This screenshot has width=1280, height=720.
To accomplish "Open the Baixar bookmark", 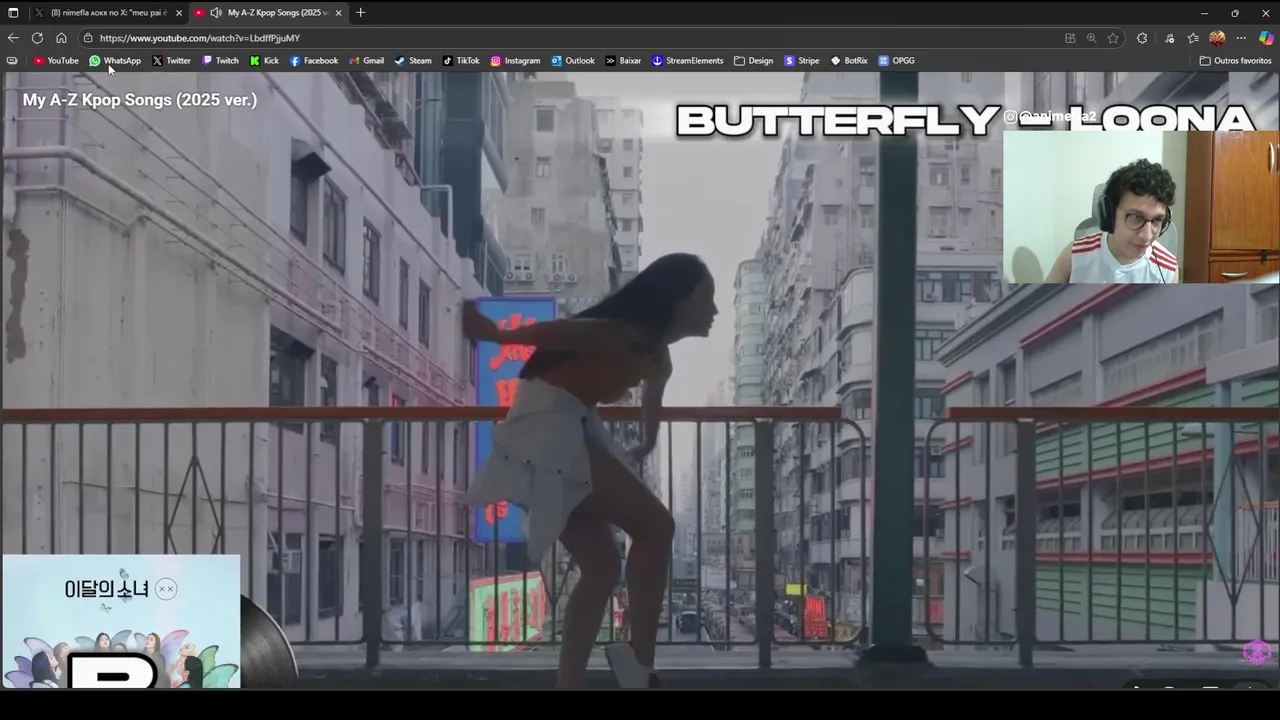I will (x=624, y=61).
